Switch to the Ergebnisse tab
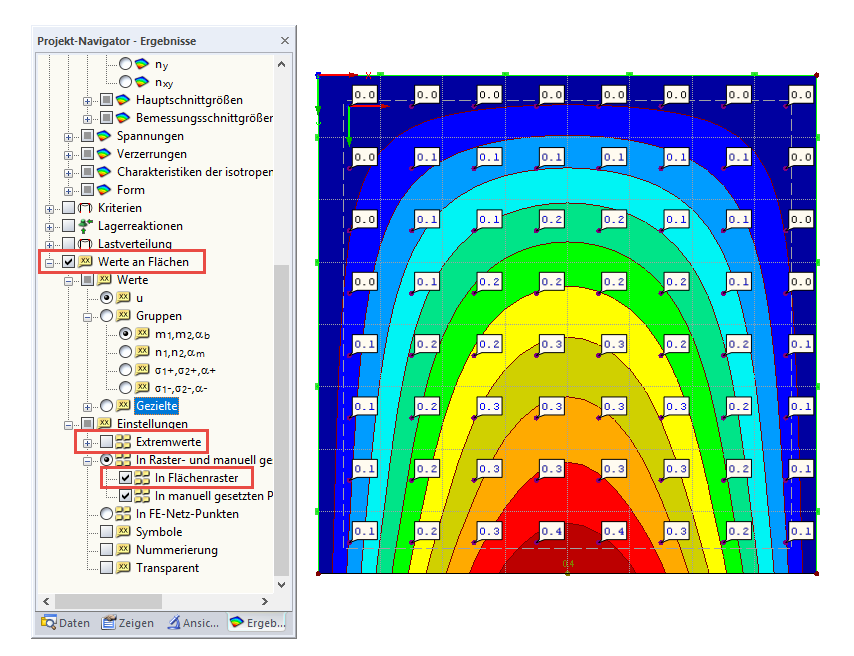 [x=257, y=622]
